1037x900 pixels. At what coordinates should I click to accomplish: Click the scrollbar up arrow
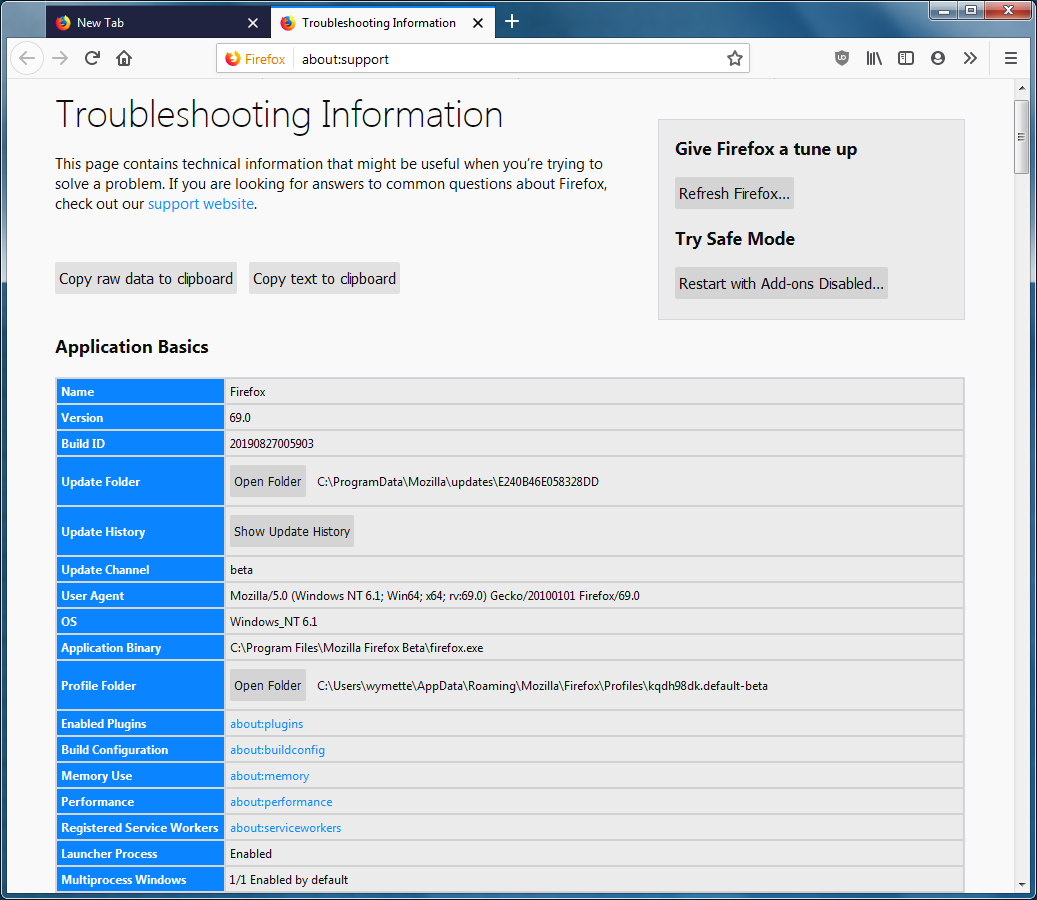[x=1021, y=87]
